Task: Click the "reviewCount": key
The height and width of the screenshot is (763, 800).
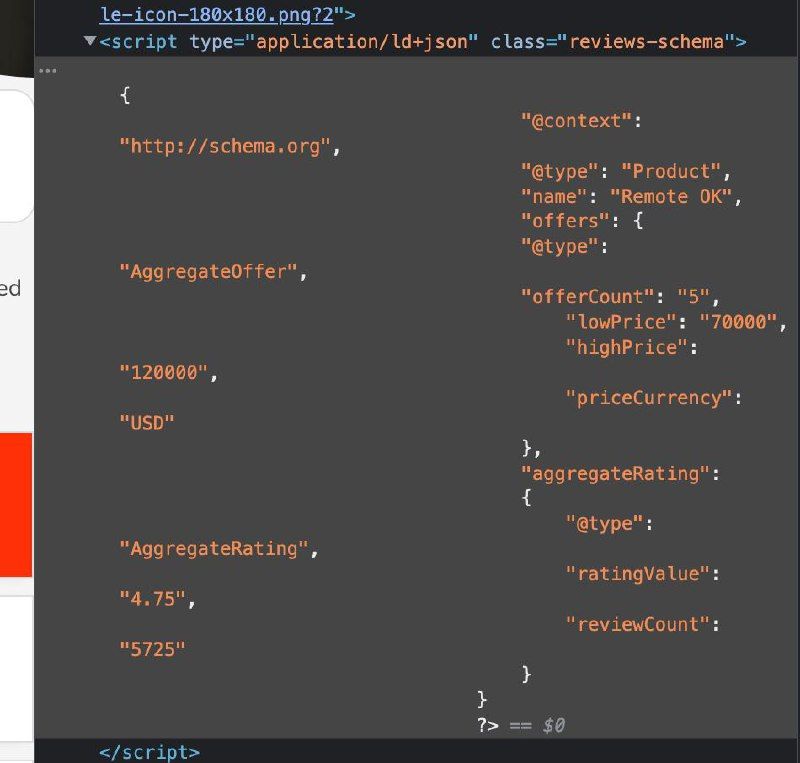Action: click(643, 624)
